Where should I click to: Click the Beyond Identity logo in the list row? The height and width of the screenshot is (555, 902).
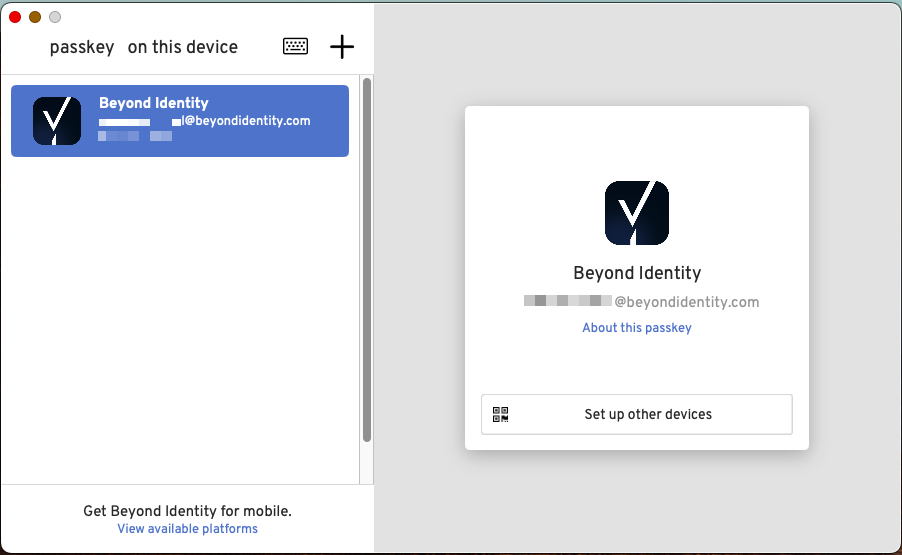[x=57, y=121]
